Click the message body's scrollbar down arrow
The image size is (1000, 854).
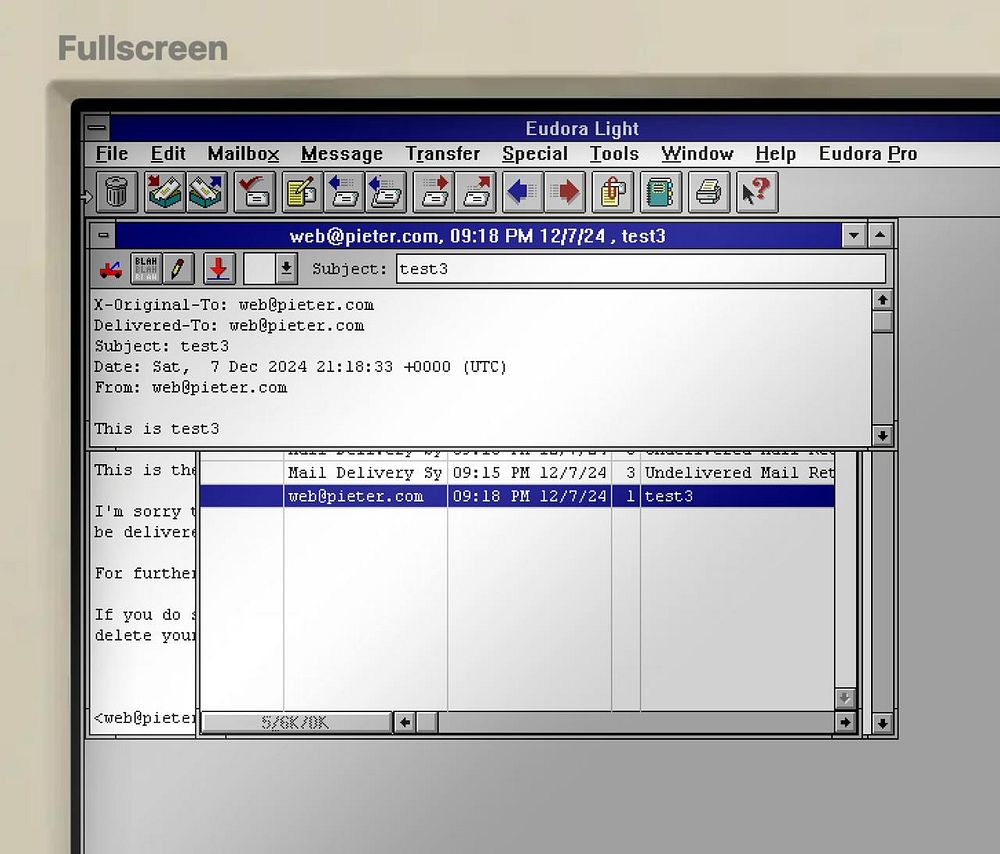882,436
